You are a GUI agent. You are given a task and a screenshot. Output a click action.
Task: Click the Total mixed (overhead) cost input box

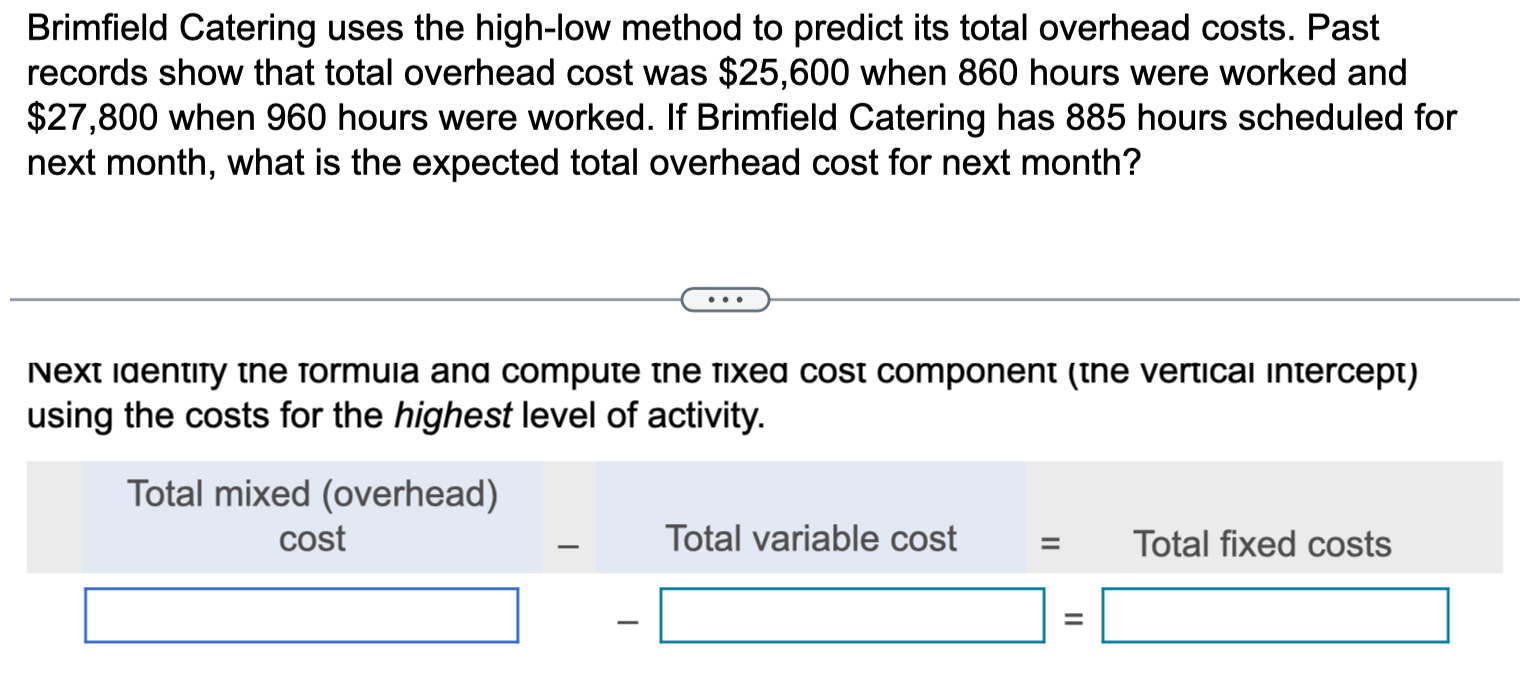click(x=300, y=616)
